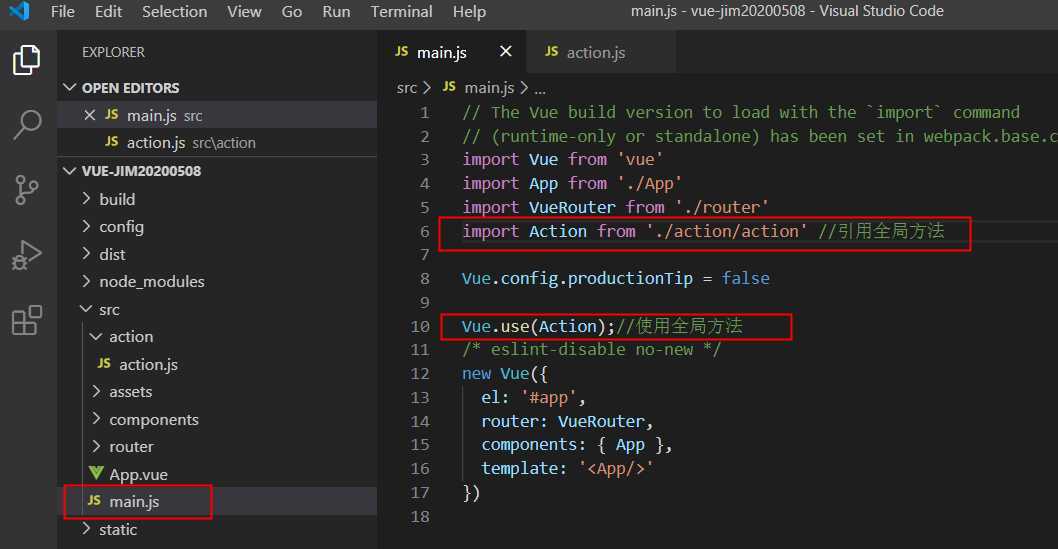Place cursor on 'Vue.use(Action);' code line
1058x549 pixels.
tap(538, 326)
